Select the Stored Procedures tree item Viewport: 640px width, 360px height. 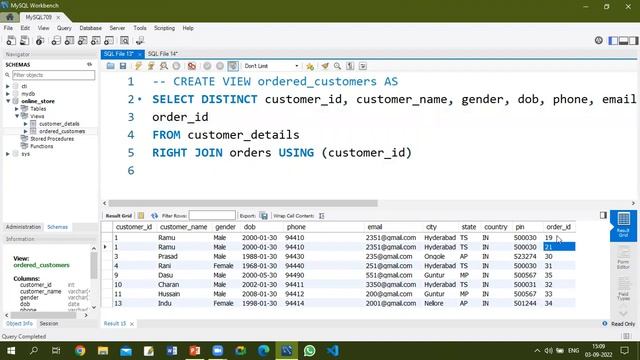(52, 139)
